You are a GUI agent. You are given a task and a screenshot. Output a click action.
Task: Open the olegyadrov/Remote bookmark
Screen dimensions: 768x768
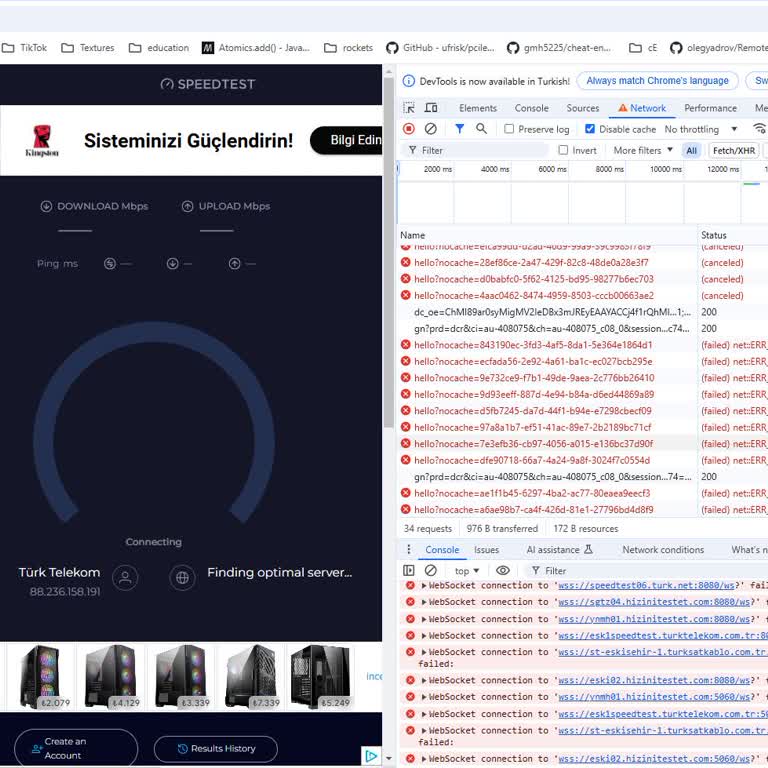coord(718,48)
